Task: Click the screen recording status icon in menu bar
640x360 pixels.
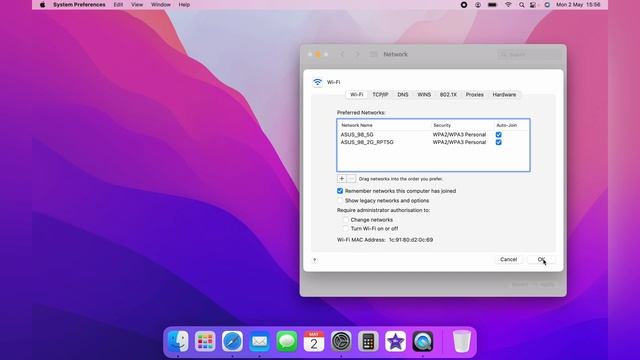Action: click(x=464, y=5)
